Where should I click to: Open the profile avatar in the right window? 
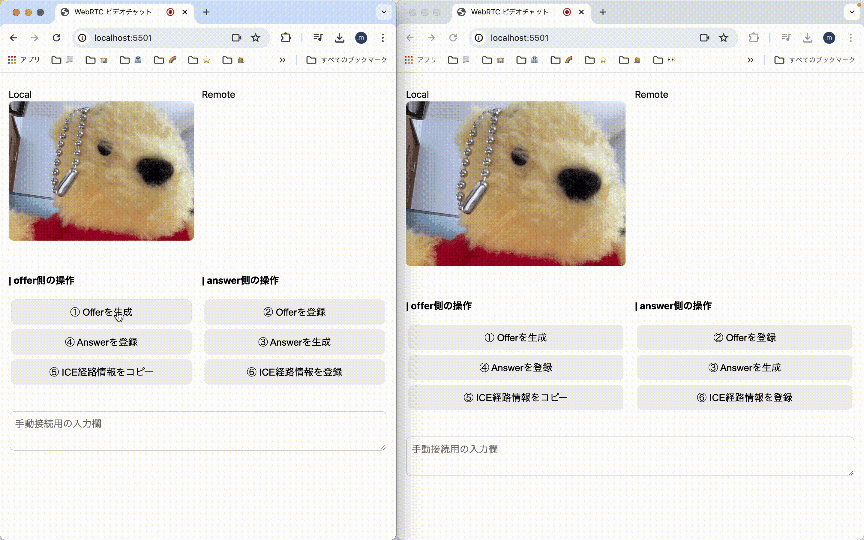[829, 38]
